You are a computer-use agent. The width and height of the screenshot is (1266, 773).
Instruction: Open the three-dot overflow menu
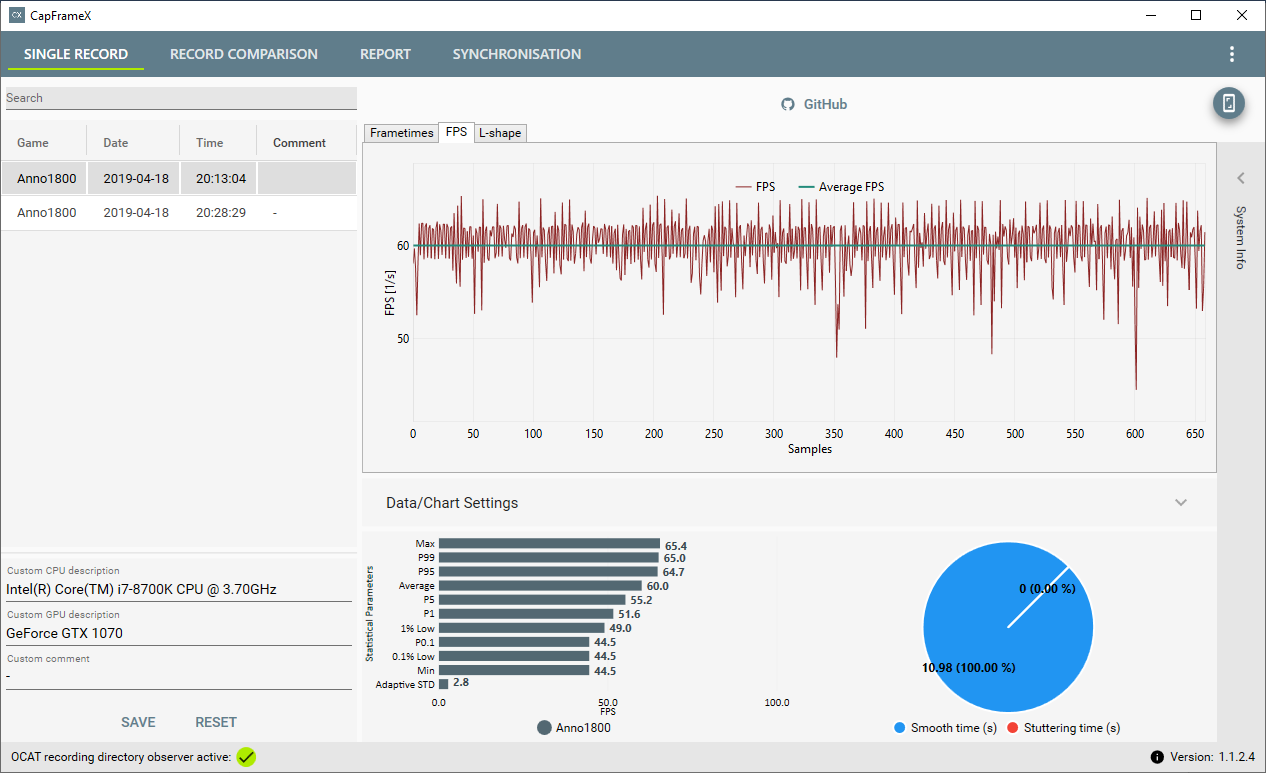pos(1232,54)
